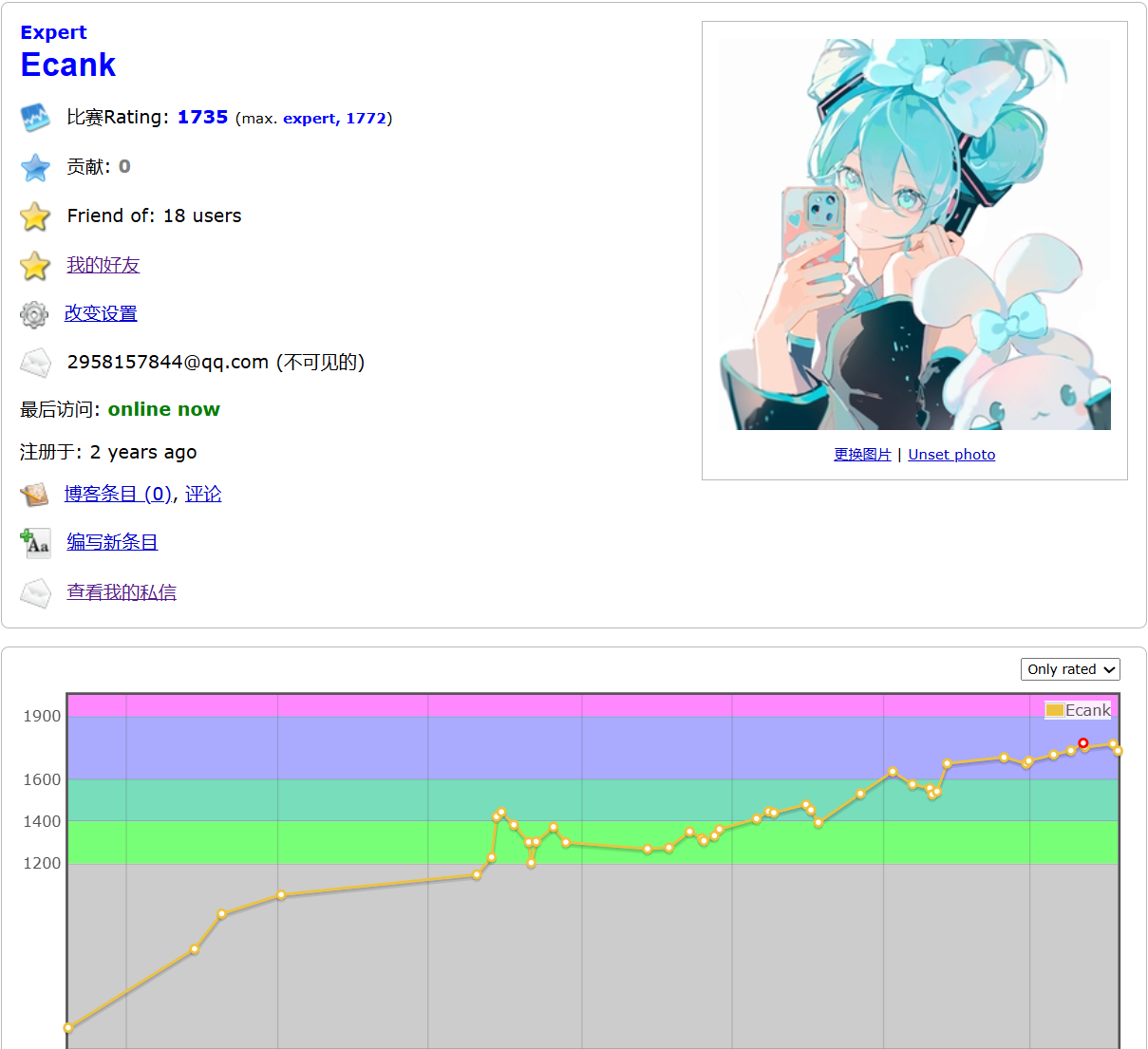
Task: Click the 更换图片 change photo link
Action: coord(863,455)
